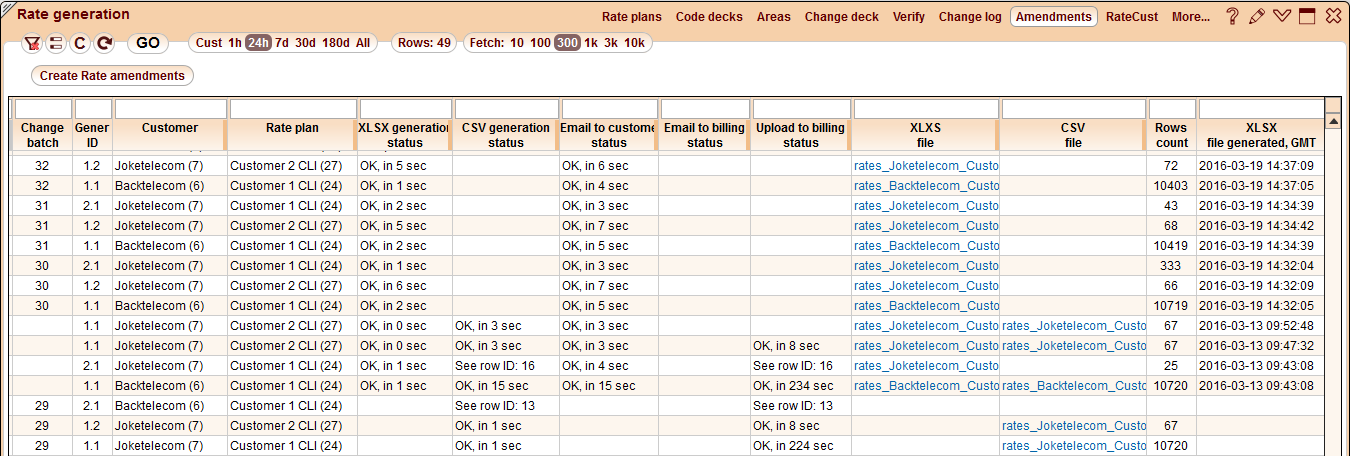Select the 24h time range

(x=258, y=43)
